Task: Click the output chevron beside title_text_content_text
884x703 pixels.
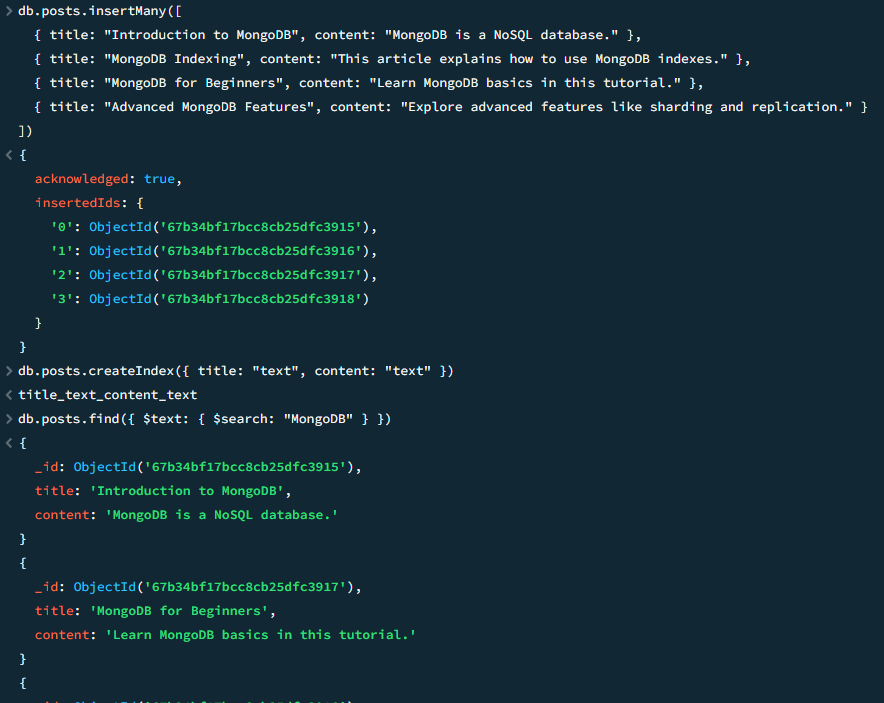Action: point(9,395)
